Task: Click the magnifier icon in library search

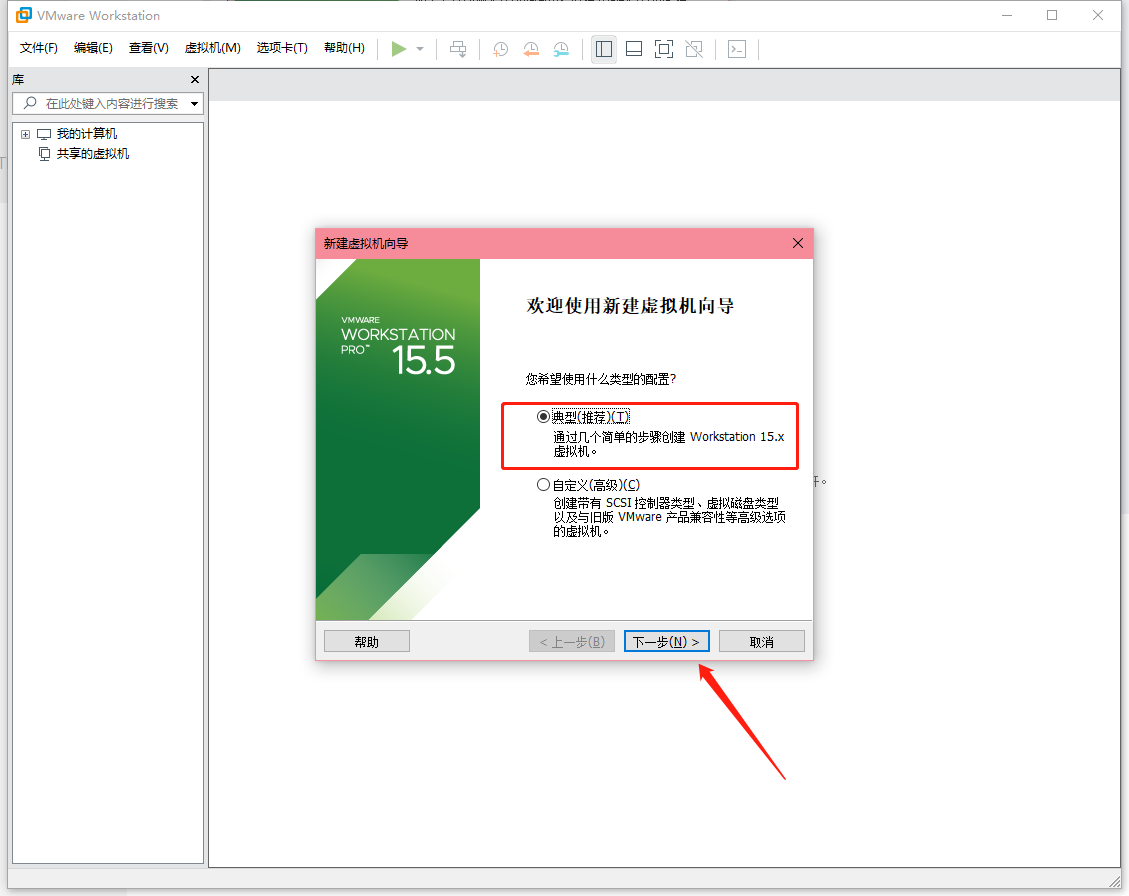Action: (30, 103)
